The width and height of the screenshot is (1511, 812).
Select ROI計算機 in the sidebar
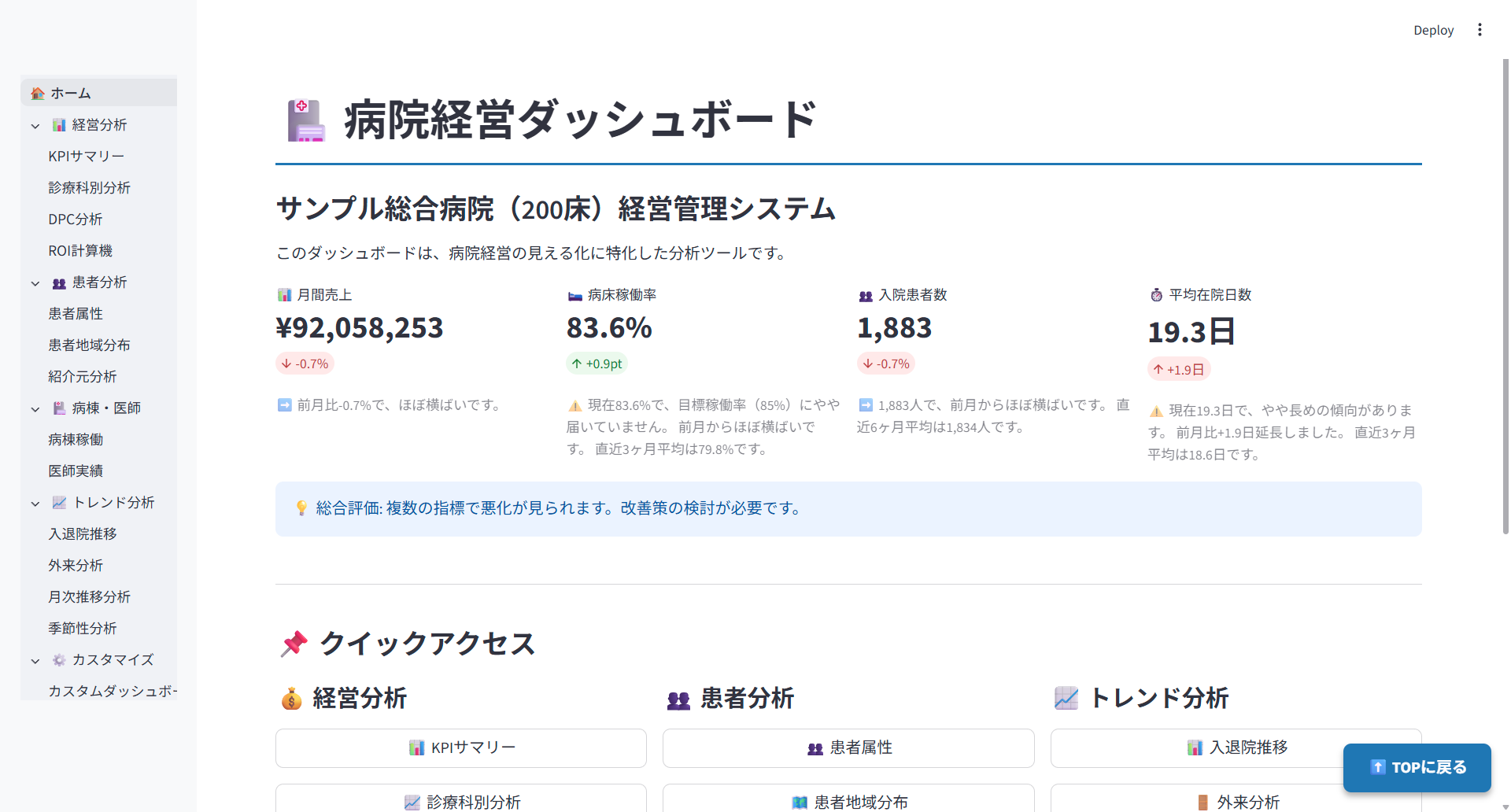tap(80, 250)
